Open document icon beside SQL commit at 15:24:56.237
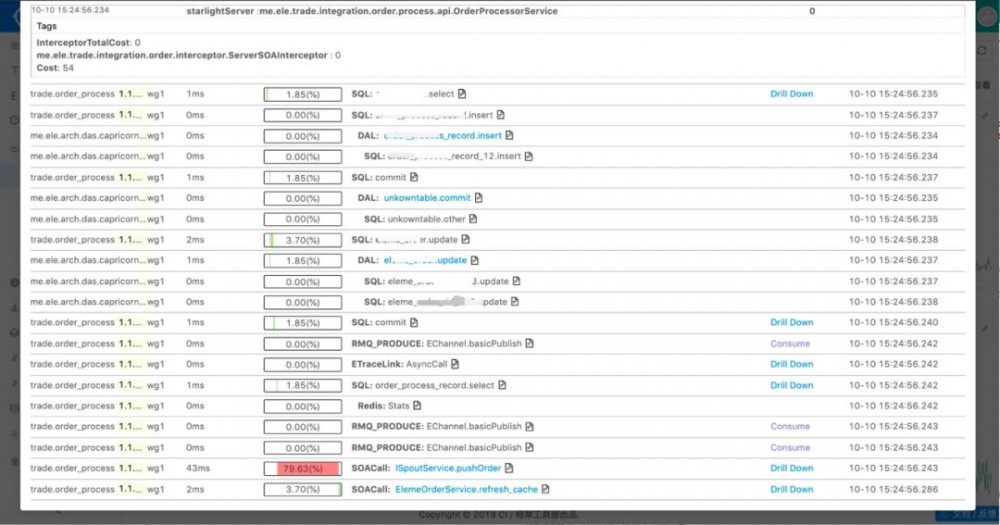Screen dimensions: 1000x525 coord(414,177)
